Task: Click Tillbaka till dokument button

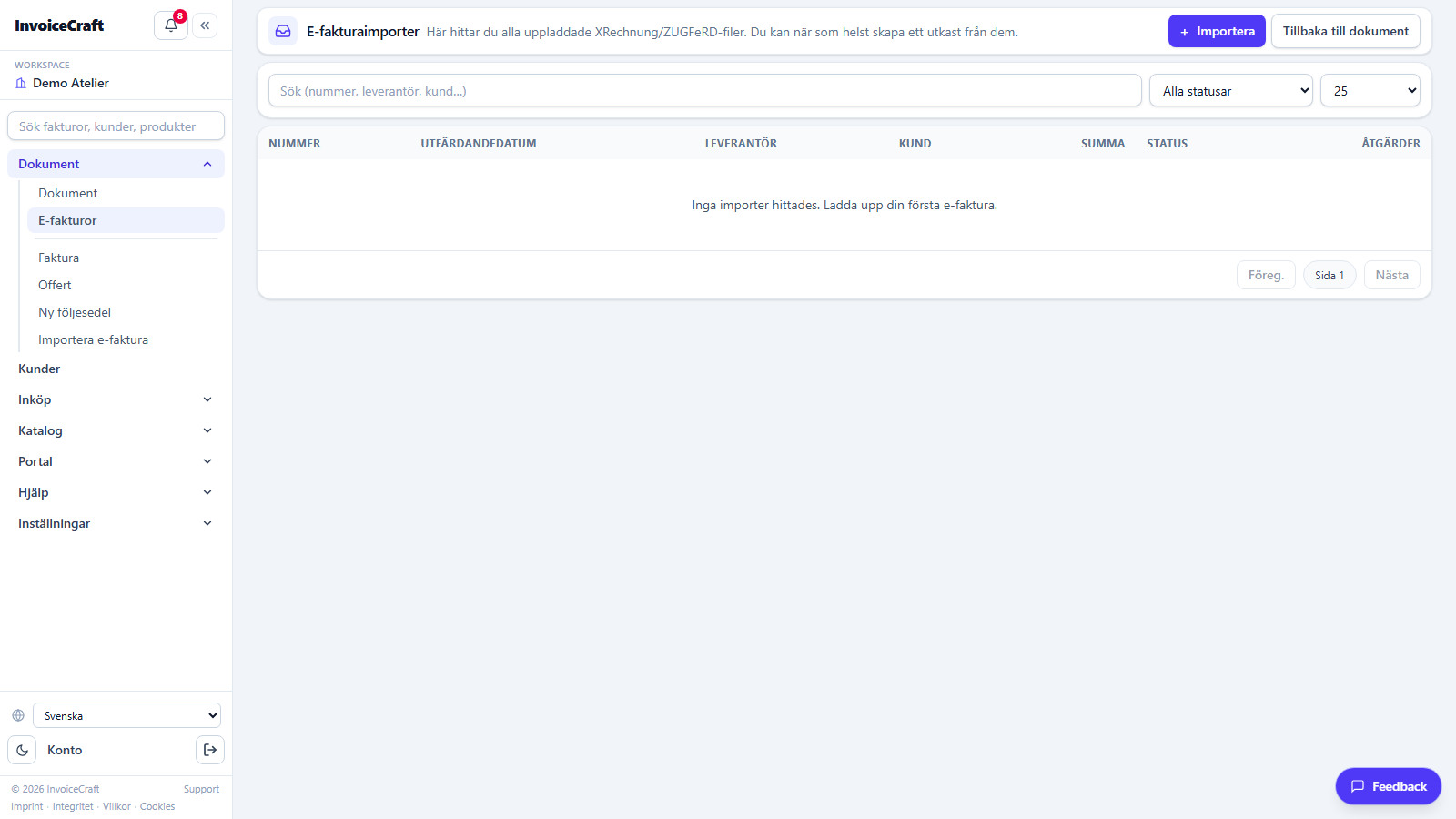Action: click(x=1346, y=31)
